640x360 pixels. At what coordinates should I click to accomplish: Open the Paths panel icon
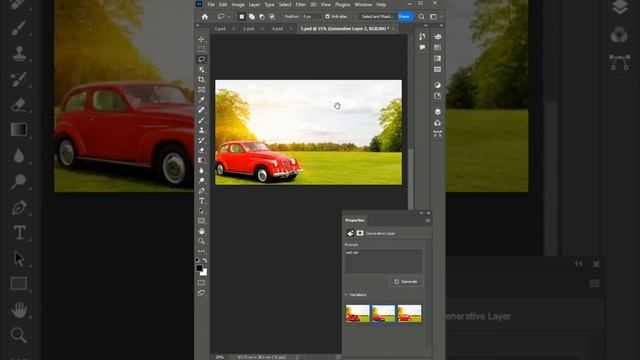(x=438, y=133)
